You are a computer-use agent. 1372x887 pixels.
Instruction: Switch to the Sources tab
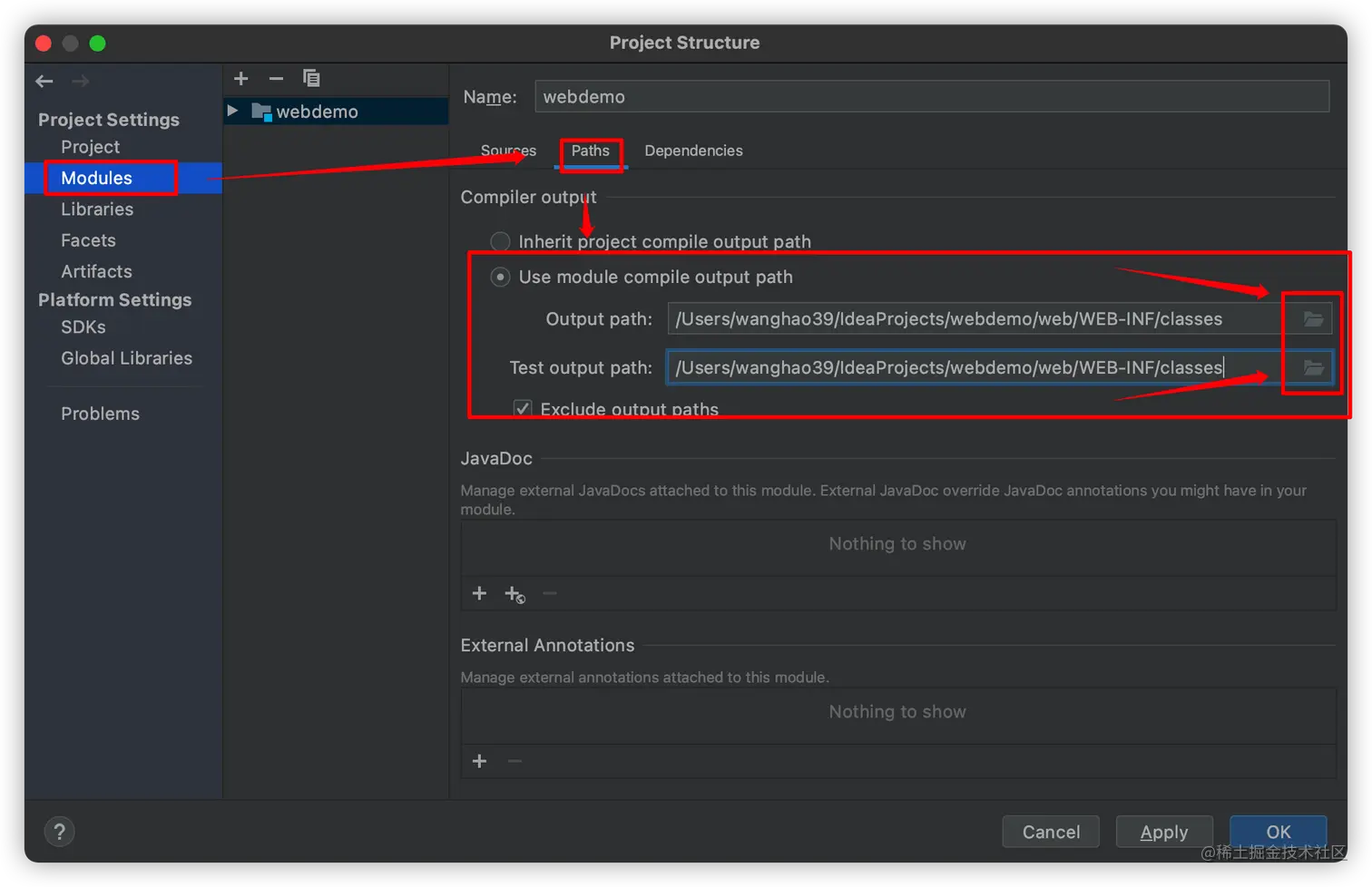pyautogui.click(x=508, y=151)
